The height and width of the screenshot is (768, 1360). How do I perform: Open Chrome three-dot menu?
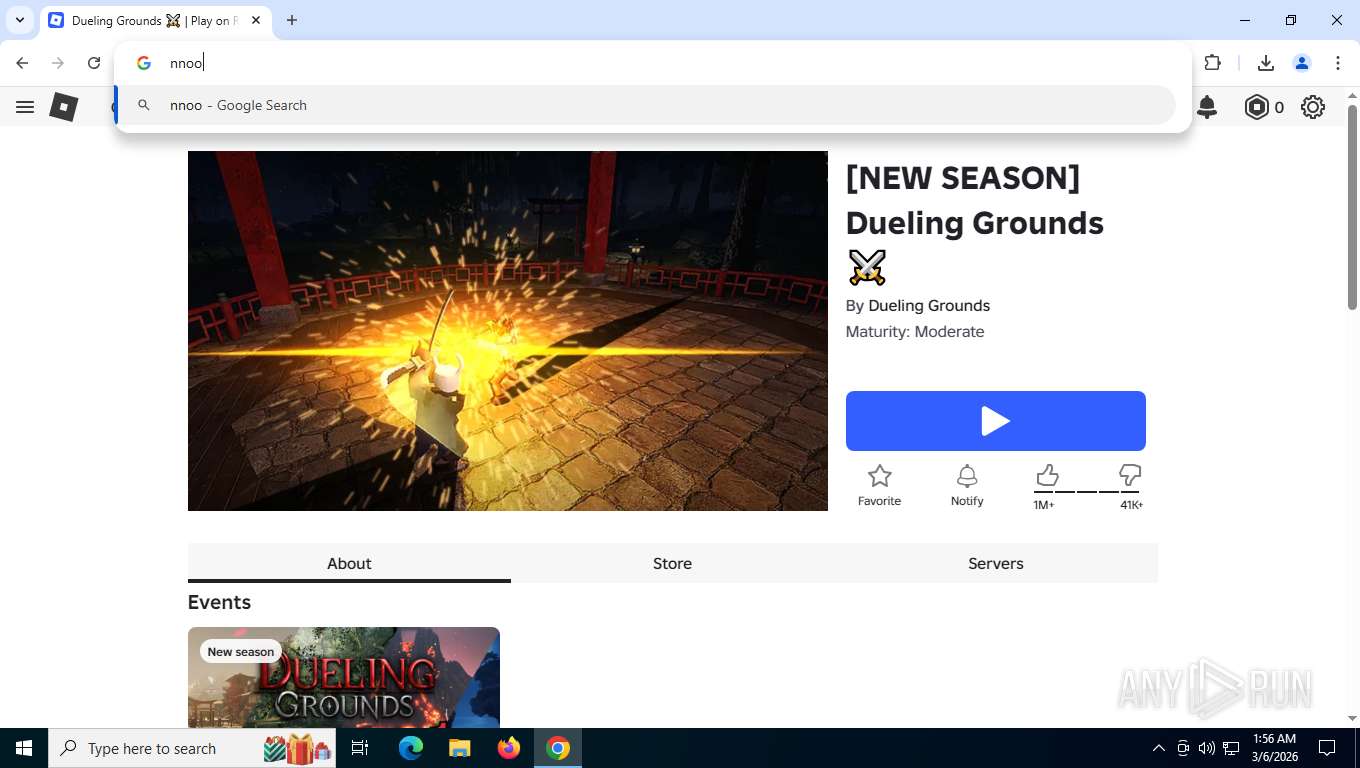coord(1338,63)
